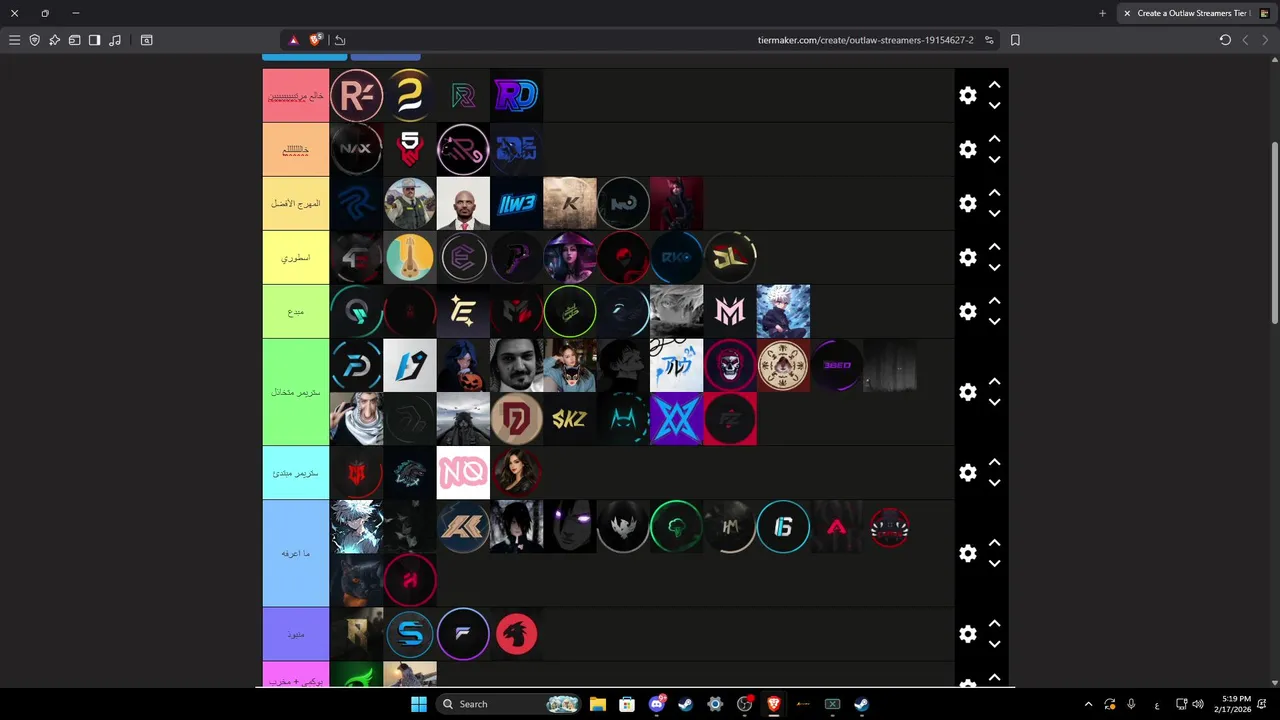Move the red top tier down
The image size is (1280, 720).
[x=994, y=105]
